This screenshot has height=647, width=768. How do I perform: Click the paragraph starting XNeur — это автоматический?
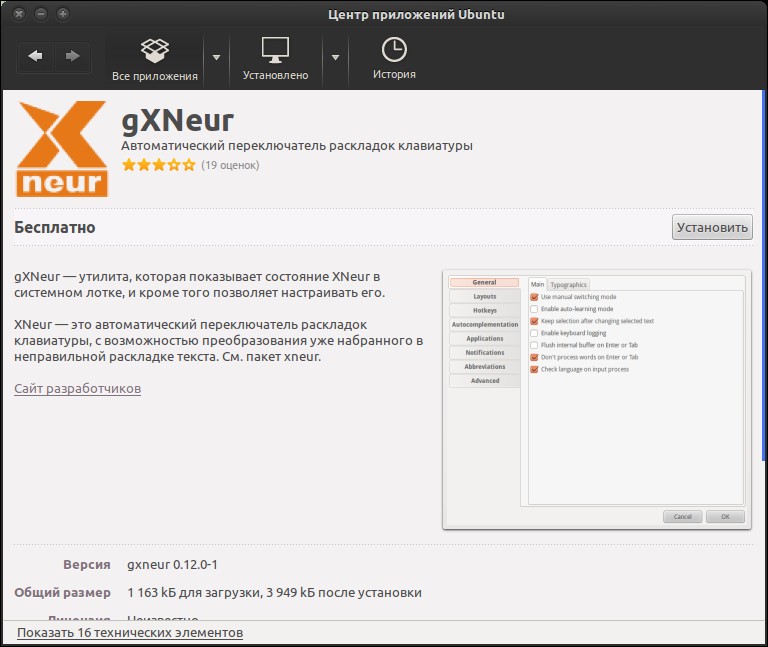[218, 340]
